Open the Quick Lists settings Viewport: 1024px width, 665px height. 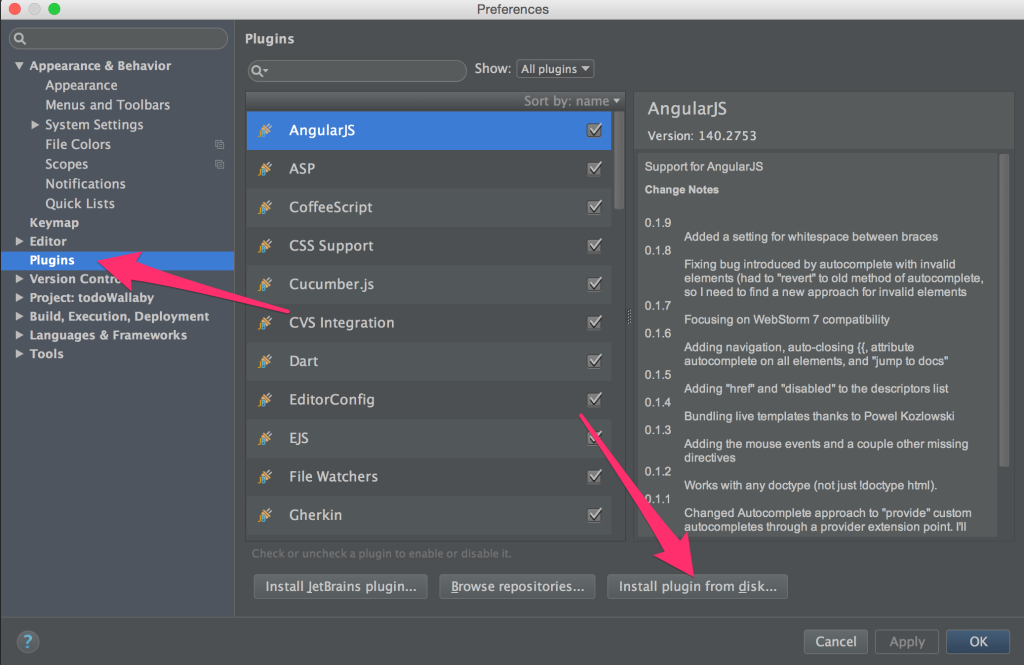[80, 204]
